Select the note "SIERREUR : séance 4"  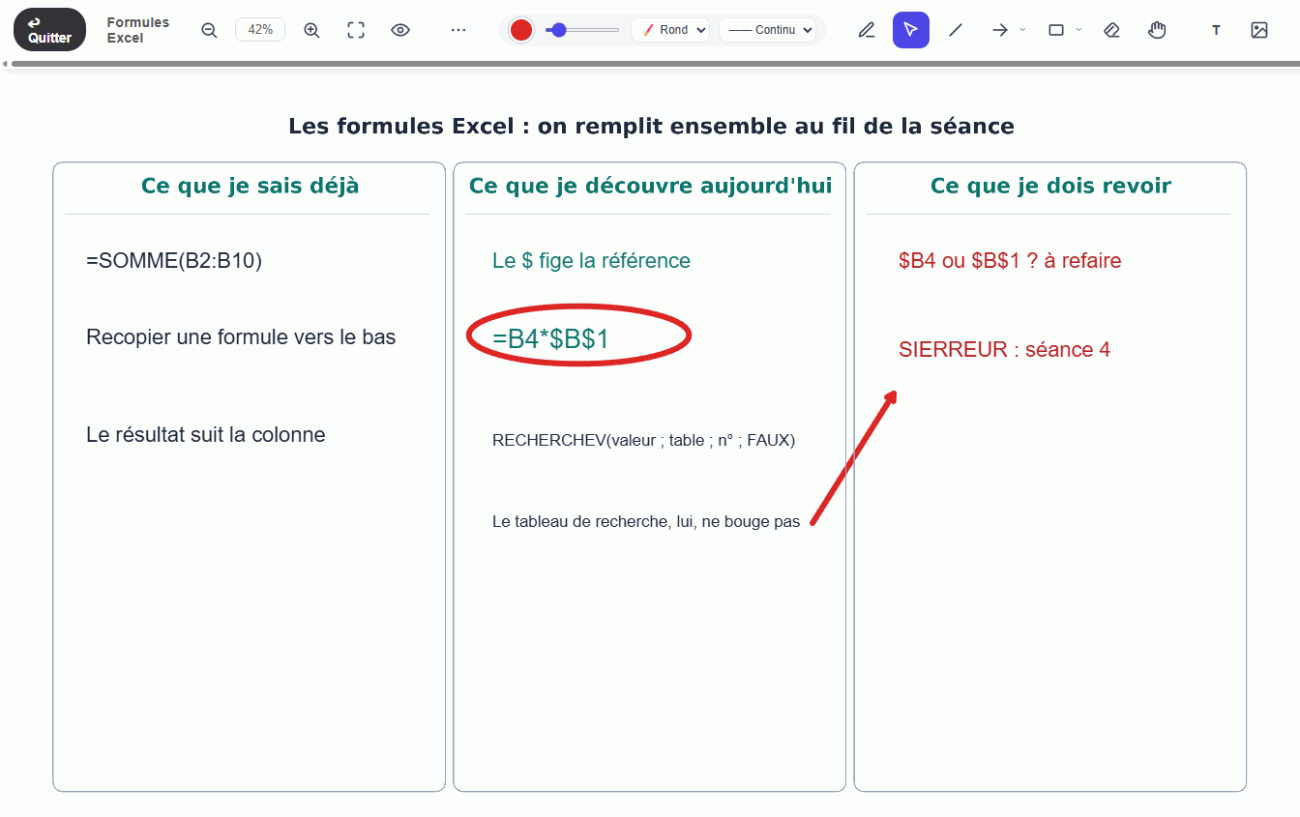(x=1004, y=350)
